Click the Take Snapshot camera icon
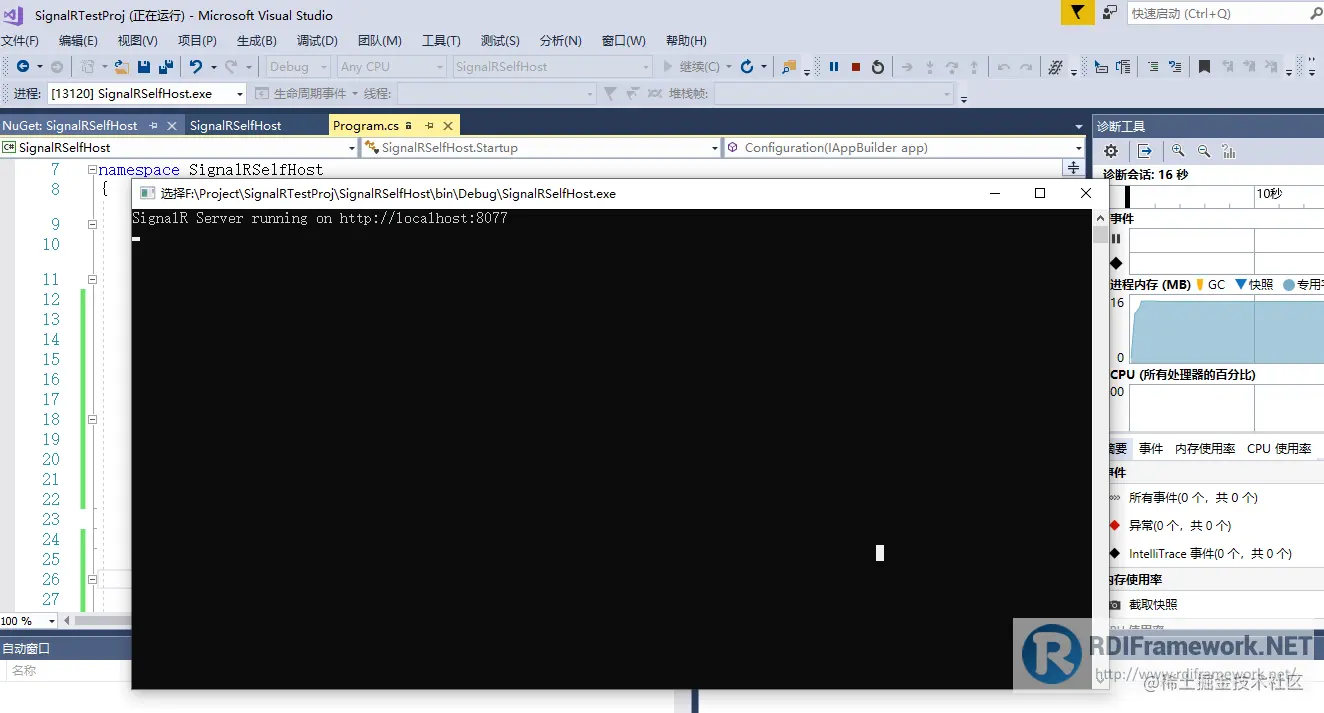The height and width of the screenshot is (713, 1324). pyautogui.click(x=1115, y=605)
